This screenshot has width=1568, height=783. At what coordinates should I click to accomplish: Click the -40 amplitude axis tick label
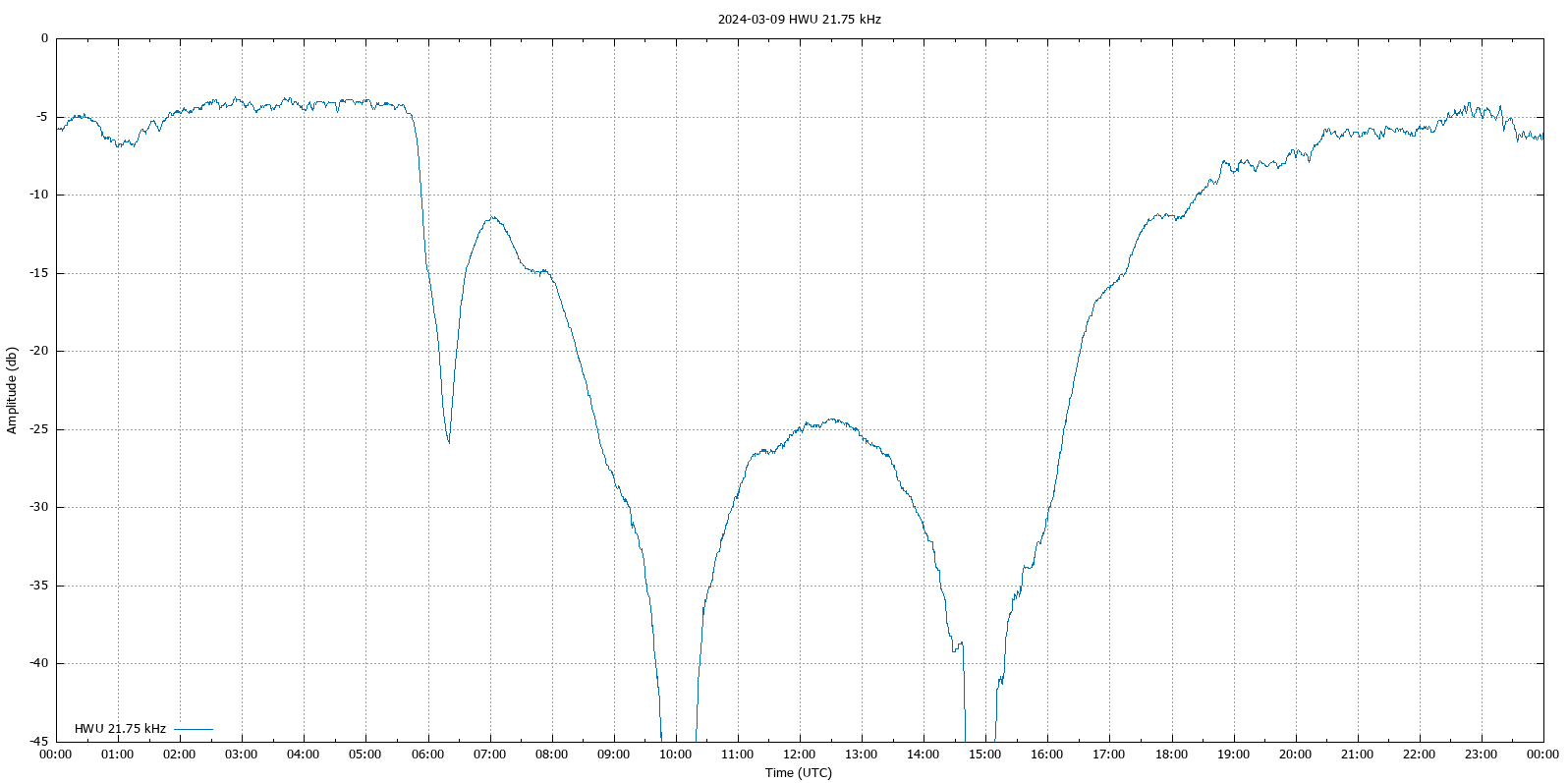point(37,663)
